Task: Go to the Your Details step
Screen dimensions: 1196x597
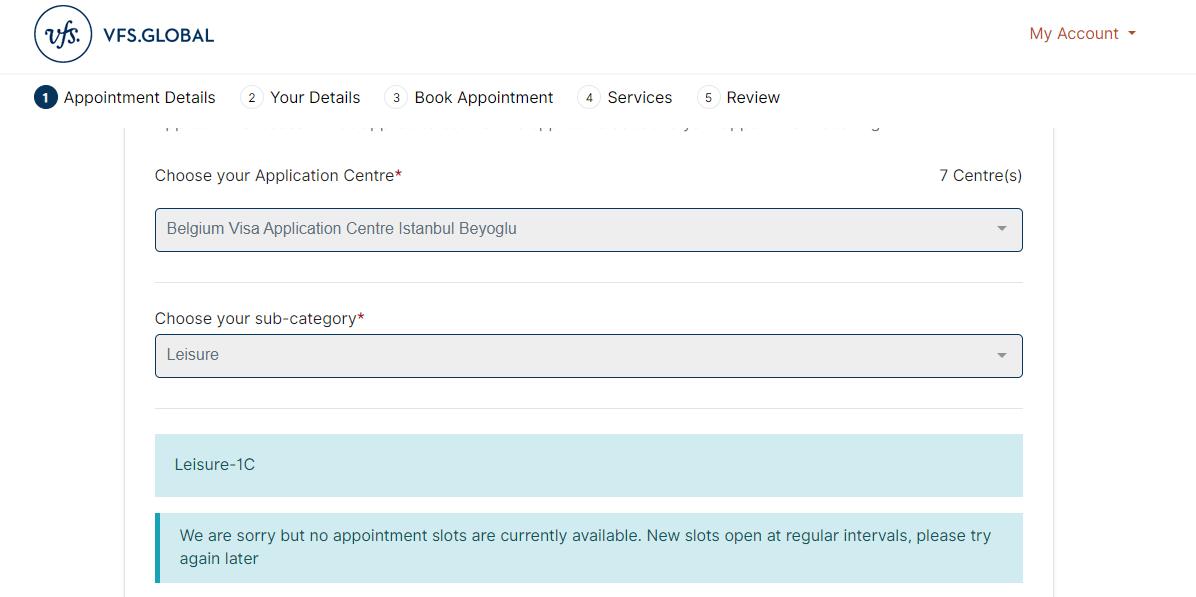Action: click(315, 97)
